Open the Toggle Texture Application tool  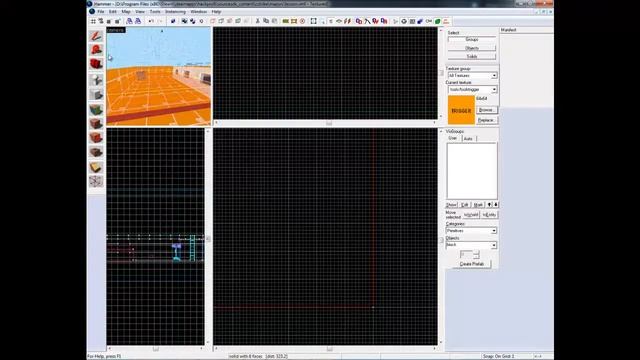(x=96, y=109)
